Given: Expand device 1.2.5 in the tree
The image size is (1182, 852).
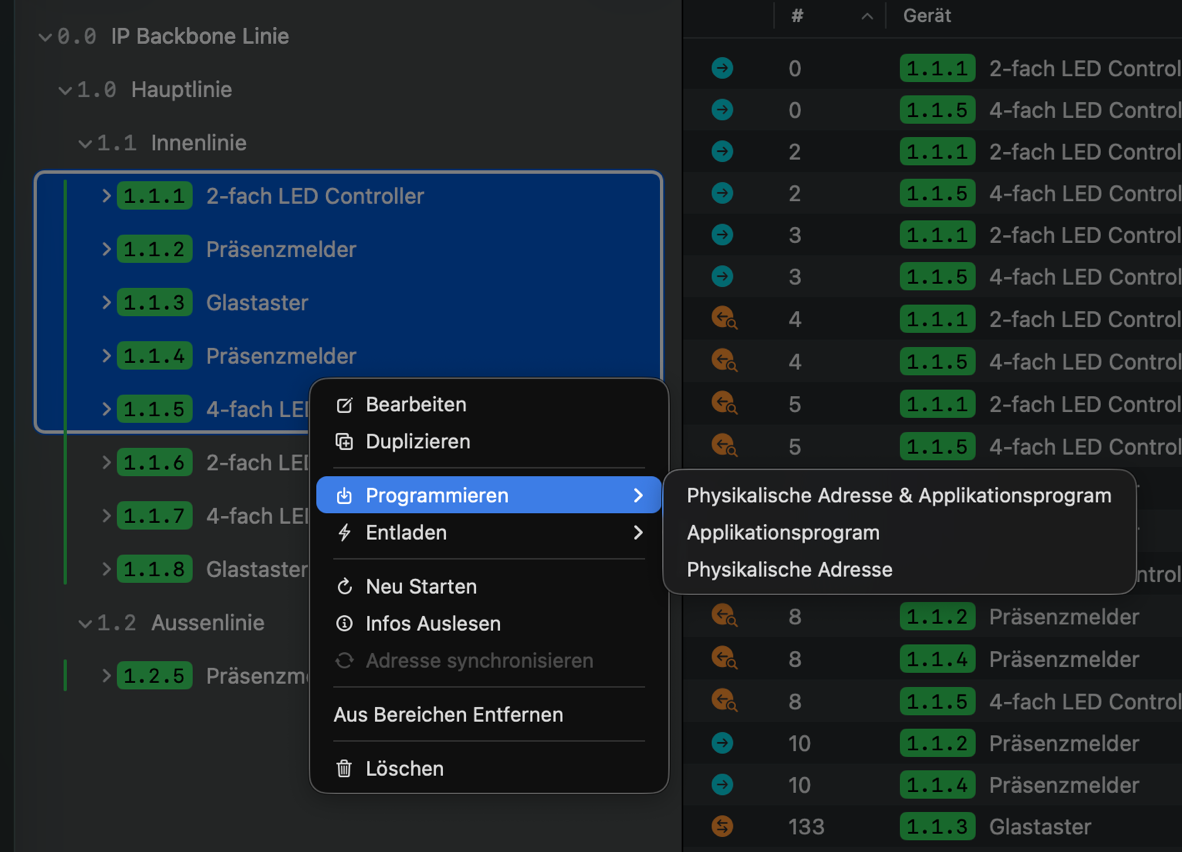Looking at the screenshot, I should [x=106, y=676].
